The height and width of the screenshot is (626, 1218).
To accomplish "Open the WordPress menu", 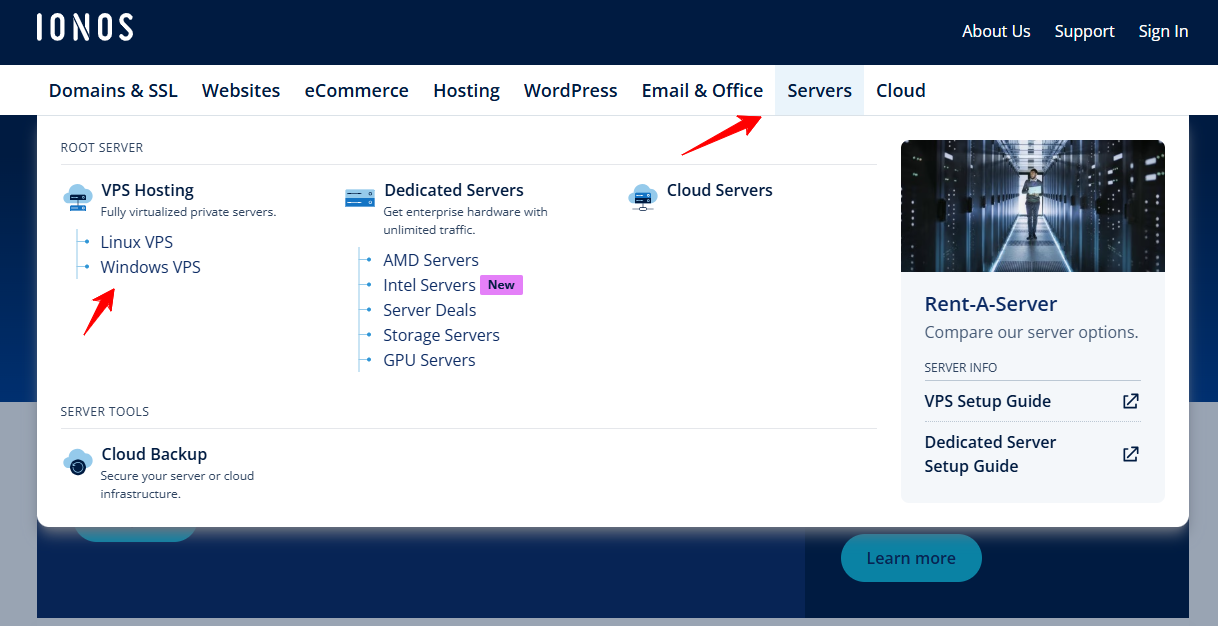I will click(571, 90).
